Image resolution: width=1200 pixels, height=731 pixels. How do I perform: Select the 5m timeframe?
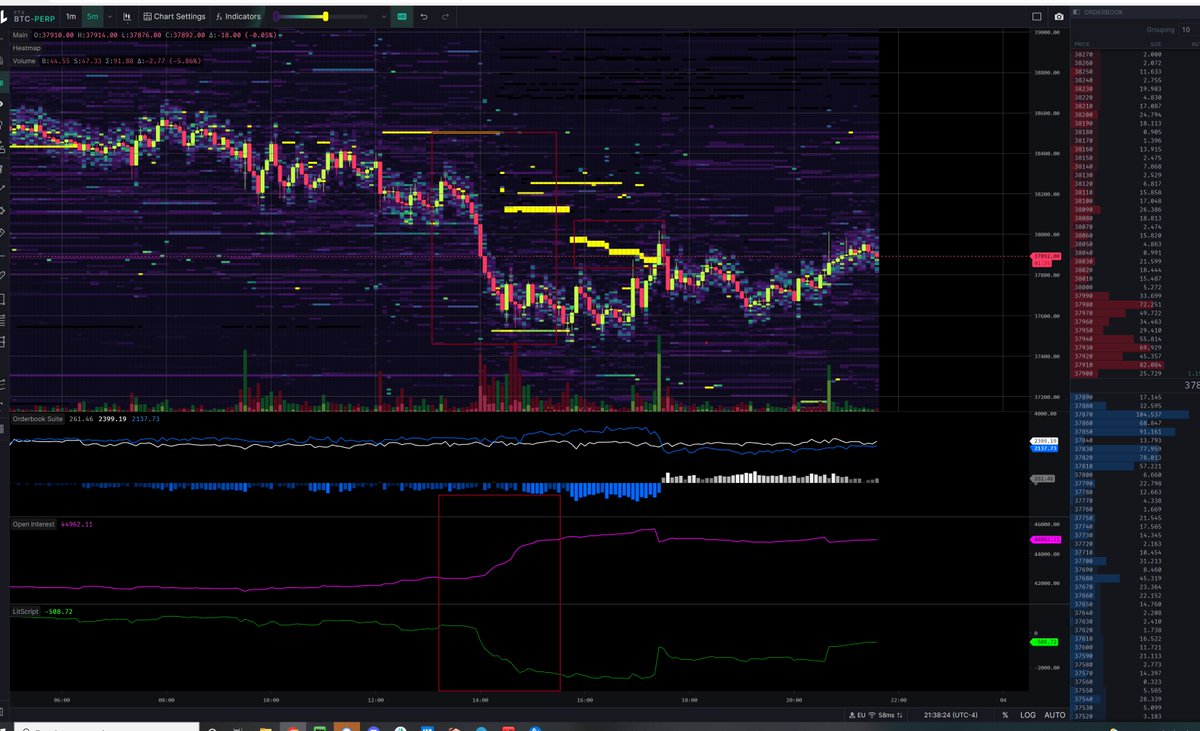click(93, 17)
